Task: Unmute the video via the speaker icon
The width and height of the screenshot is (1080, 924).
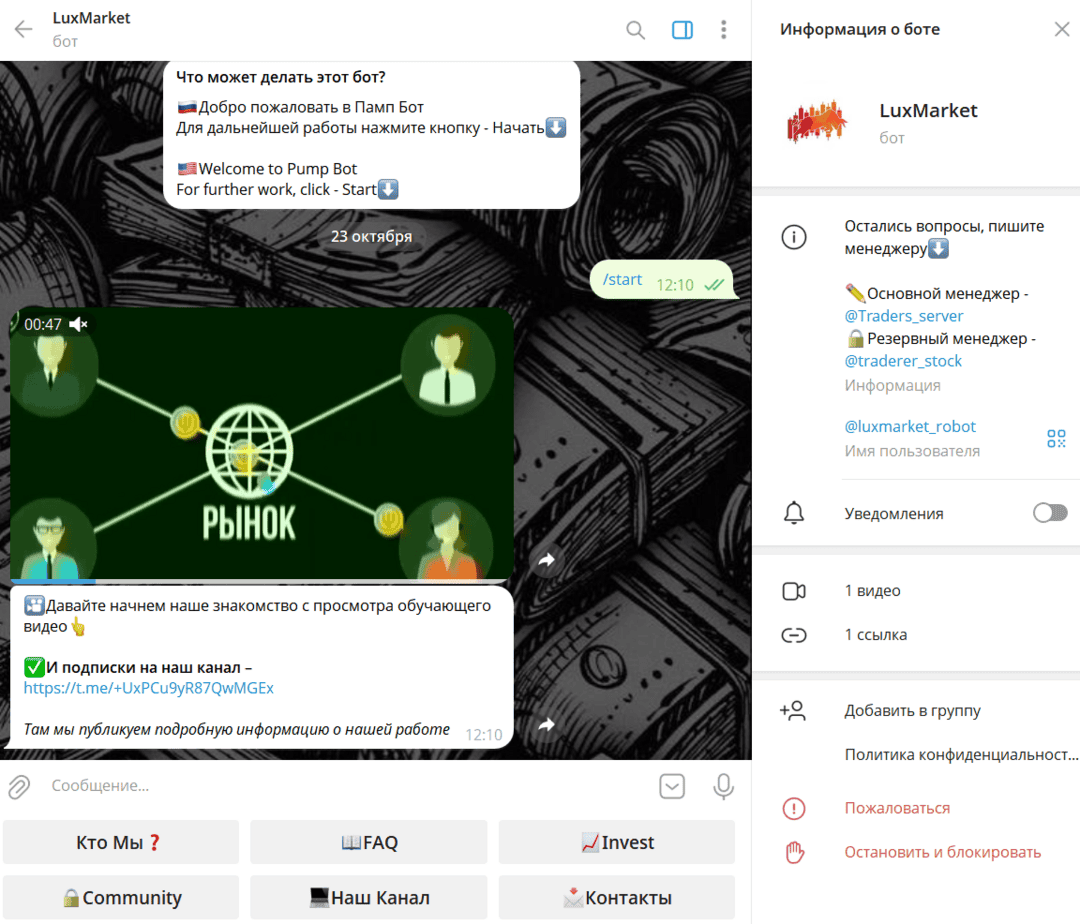Action: click(79, 324)
